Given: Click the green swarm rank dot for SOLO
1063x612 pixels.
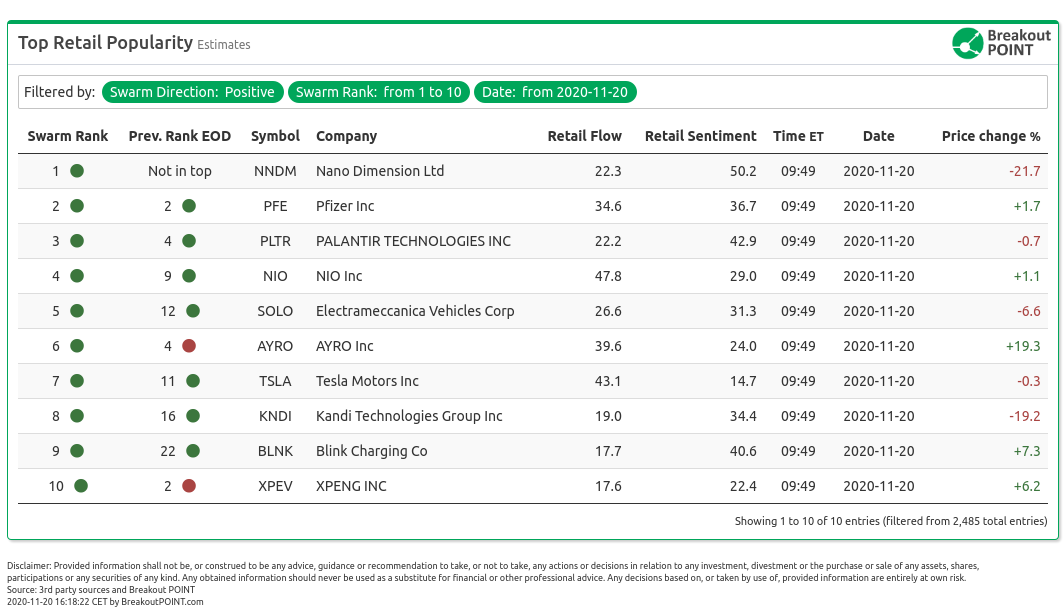Looking at the screenshot, I should [x=77, y=311].
